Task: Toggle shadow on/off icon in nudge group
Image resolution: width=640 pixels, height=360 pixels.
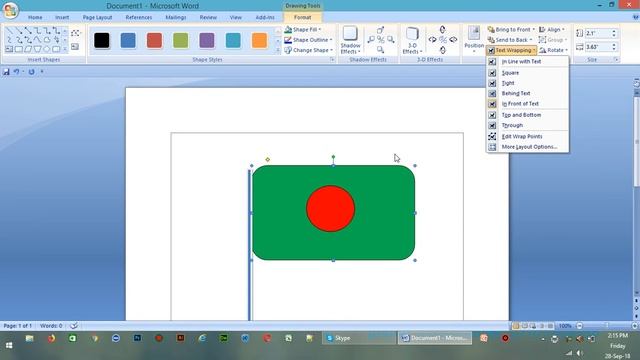Action: pyautogui.click(x=381, y=40)
